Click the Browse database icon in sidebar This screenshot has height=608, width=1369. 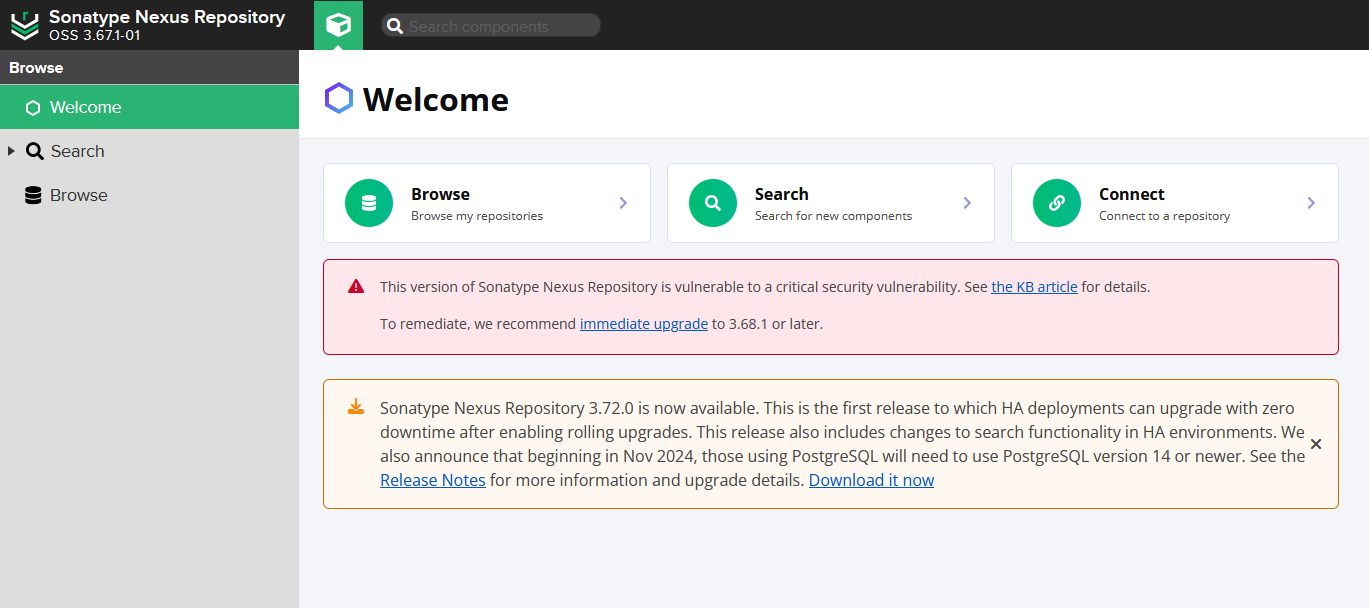click(x=33, y=196)
